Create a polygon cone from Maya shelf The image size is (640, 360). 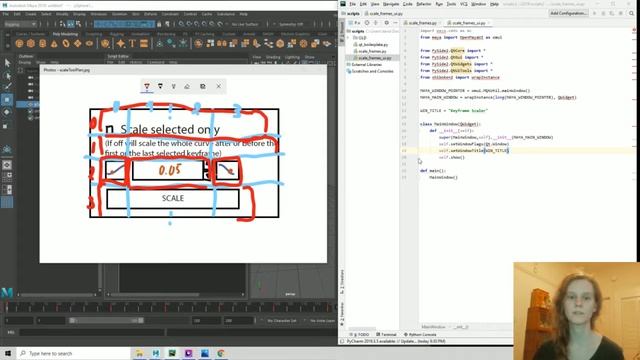[54, 43]
